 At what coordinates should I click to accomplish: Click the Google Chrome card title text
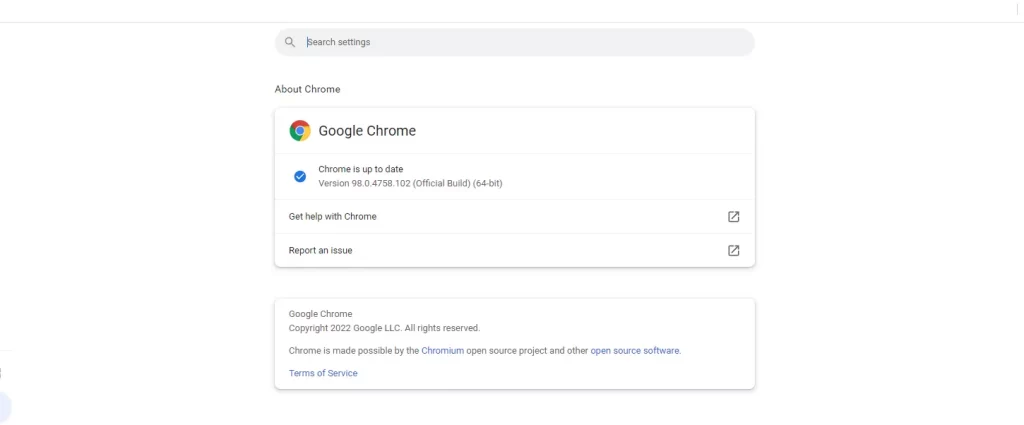click(367, 131)
